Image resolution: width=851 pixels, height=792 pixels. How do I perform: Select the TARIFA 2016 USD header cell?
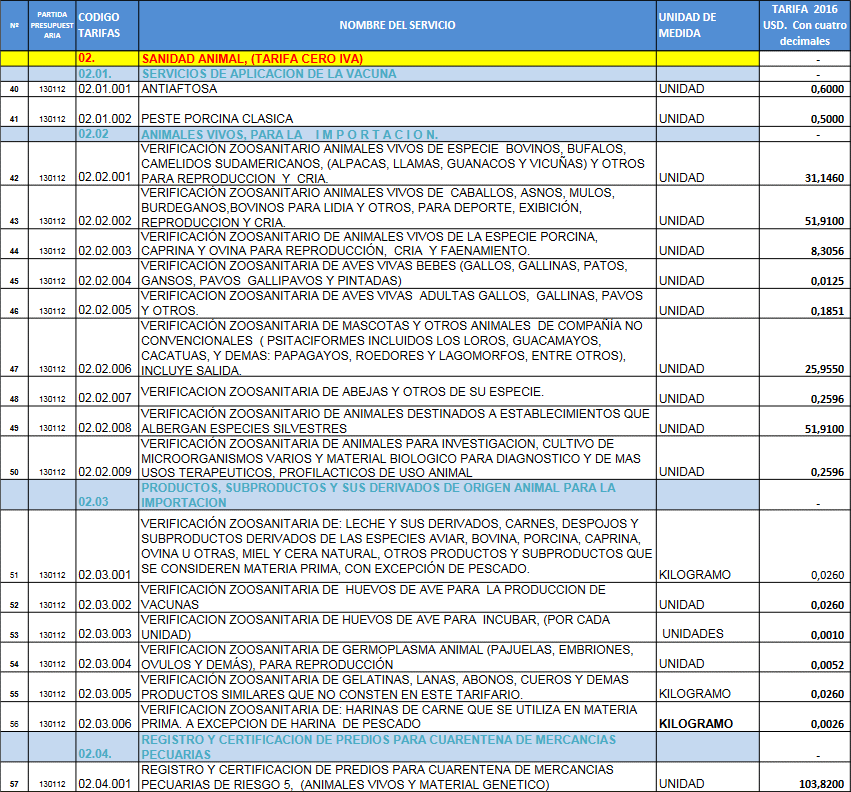click(x=803, y=25)
